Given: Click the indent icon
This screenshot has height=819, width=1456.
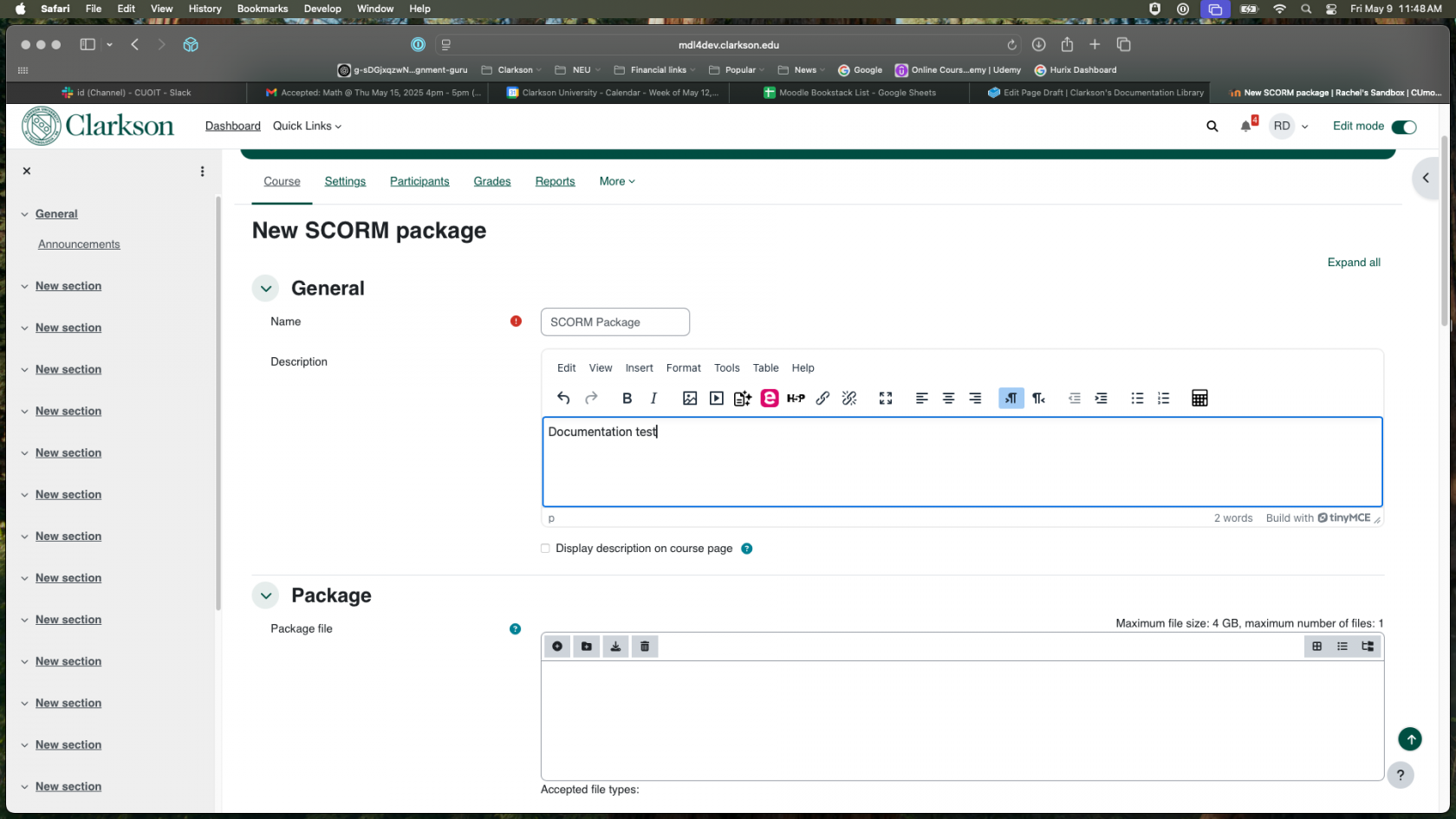Looking at the screenshot, I should (x=1101, y=398).
